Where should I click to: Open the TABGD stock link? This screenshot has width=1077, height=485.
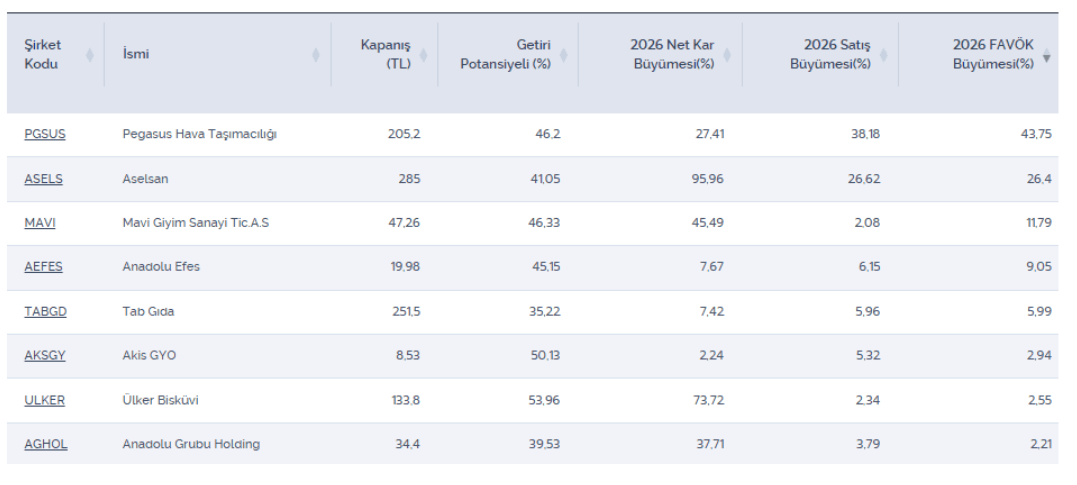click(x=45, y=311)
